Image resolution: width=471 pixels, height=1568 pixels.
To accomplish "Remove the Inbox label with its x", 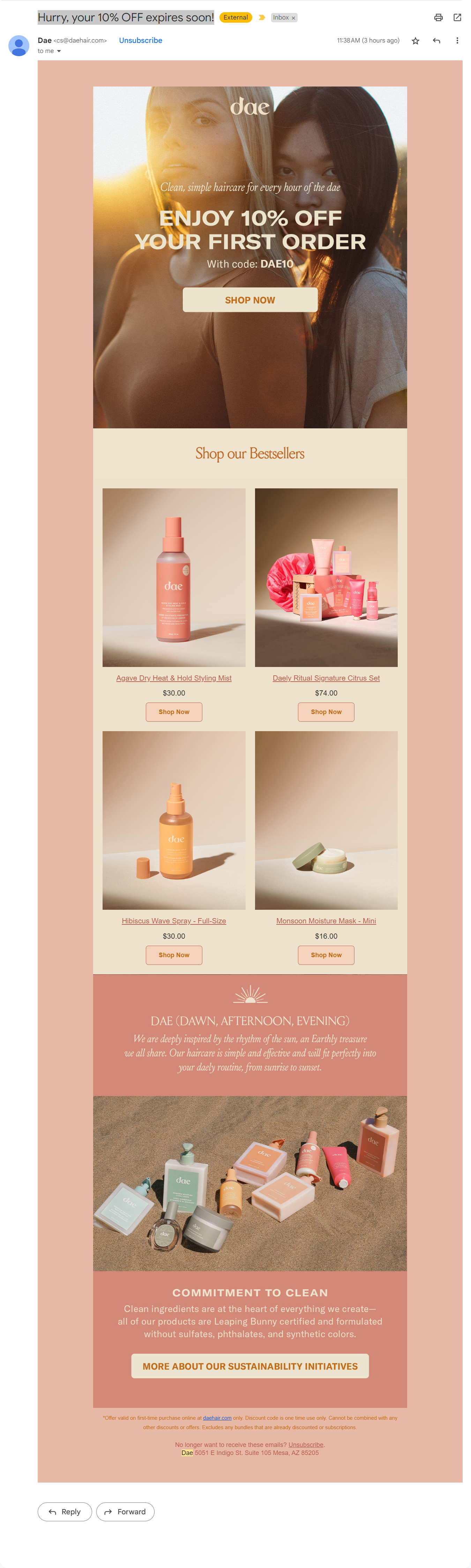I will point(293,18).
